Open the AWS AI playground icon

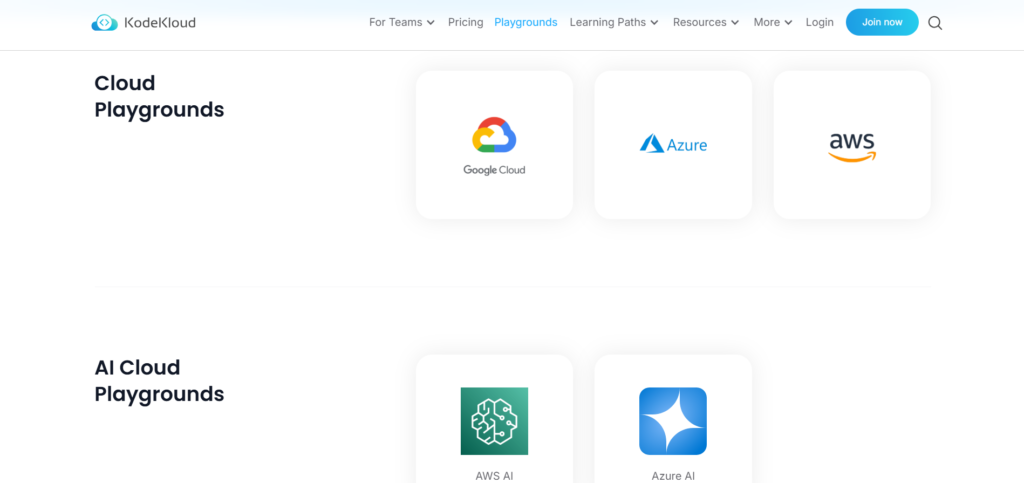tap(494, 421)
